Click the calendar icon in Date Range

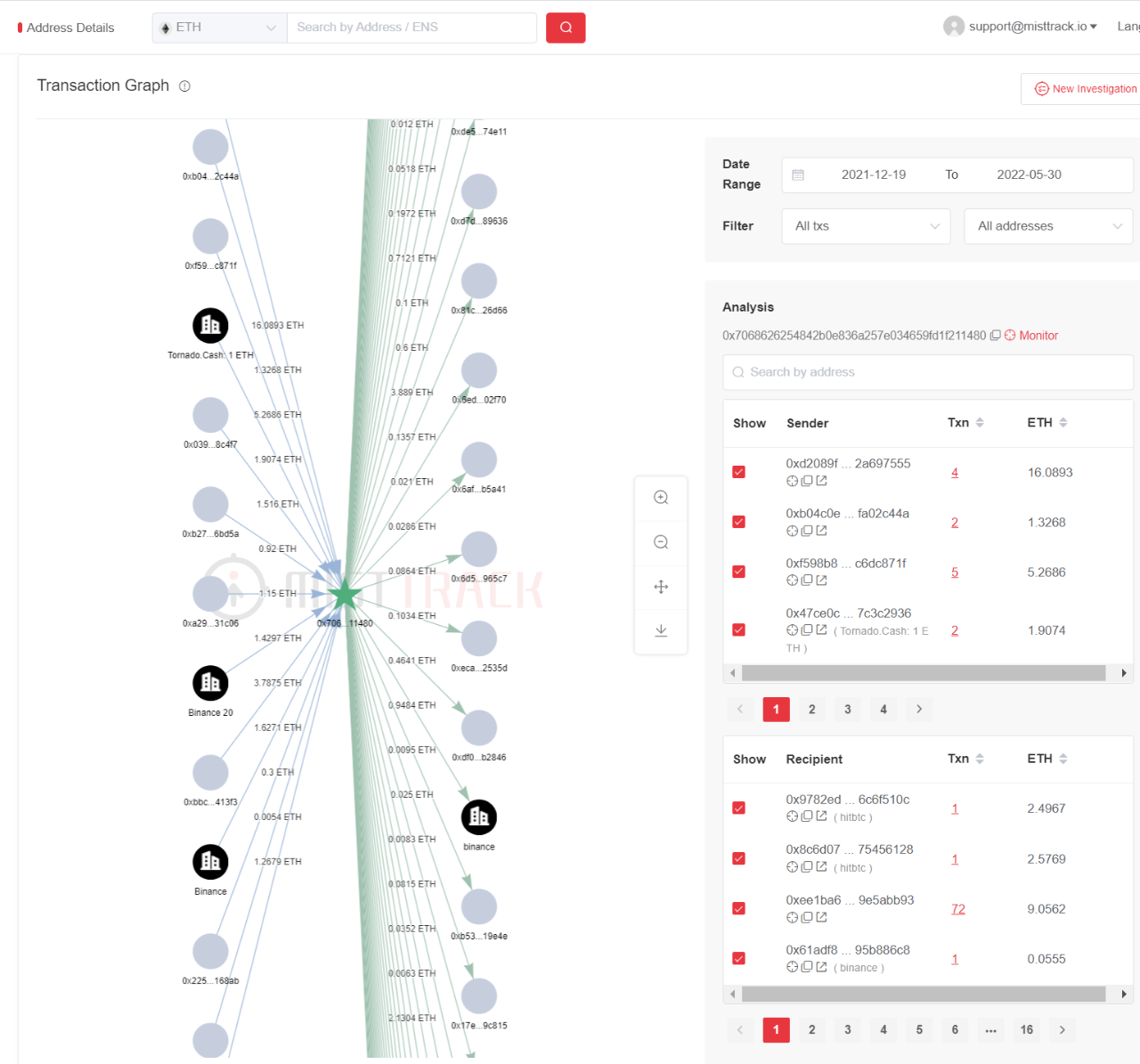tap(798, 175)
